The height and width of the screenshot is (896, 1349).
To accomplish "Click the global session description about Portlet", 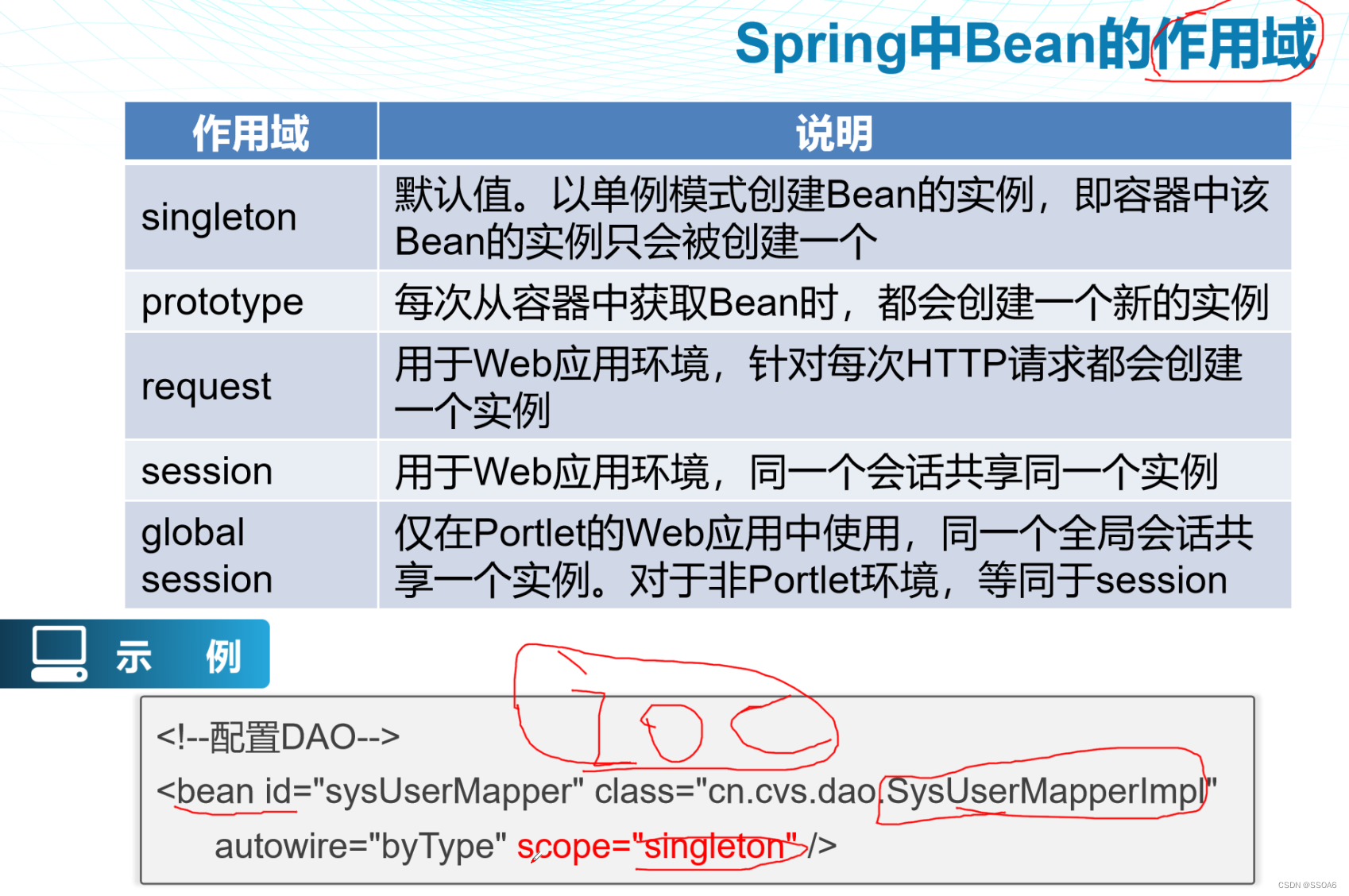I will 835,555.
